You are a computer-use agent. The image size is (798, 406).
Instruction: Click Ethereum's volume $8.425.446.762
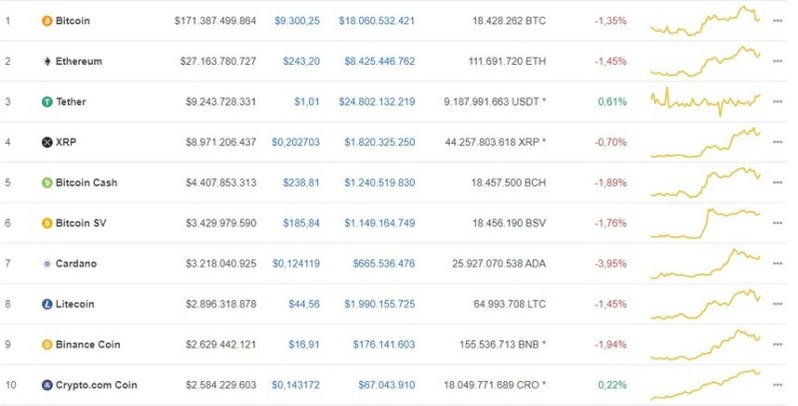[377, 61]
